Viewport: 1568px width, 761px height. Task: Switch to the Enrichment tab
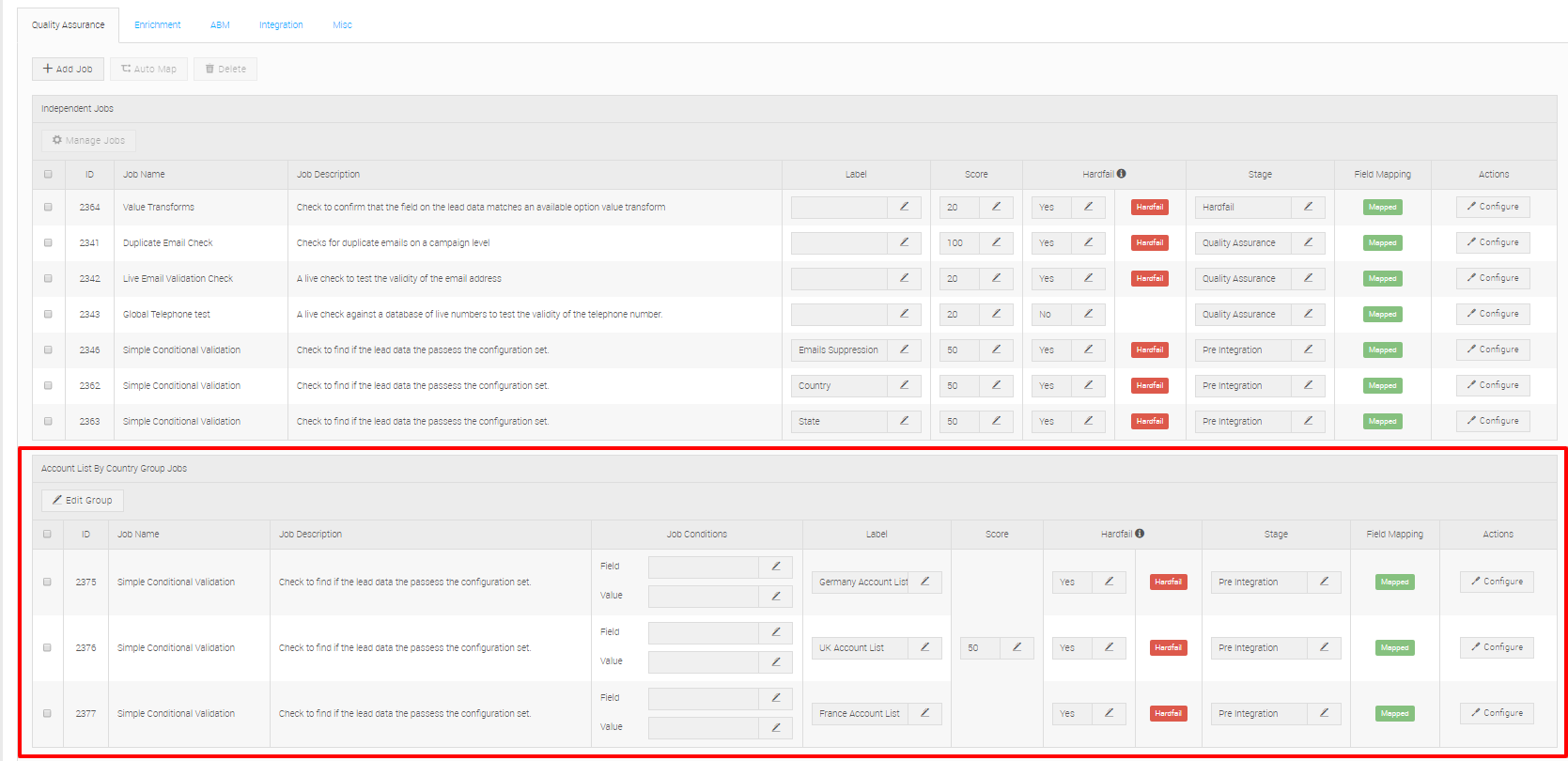157,24
